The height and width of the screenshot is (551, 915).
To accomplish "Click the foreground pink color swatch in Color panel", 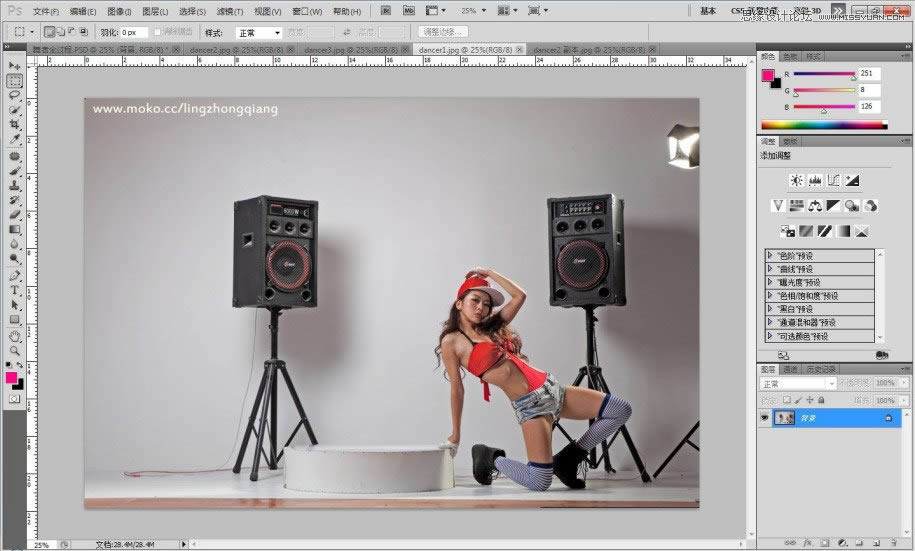I will point(768,75).
